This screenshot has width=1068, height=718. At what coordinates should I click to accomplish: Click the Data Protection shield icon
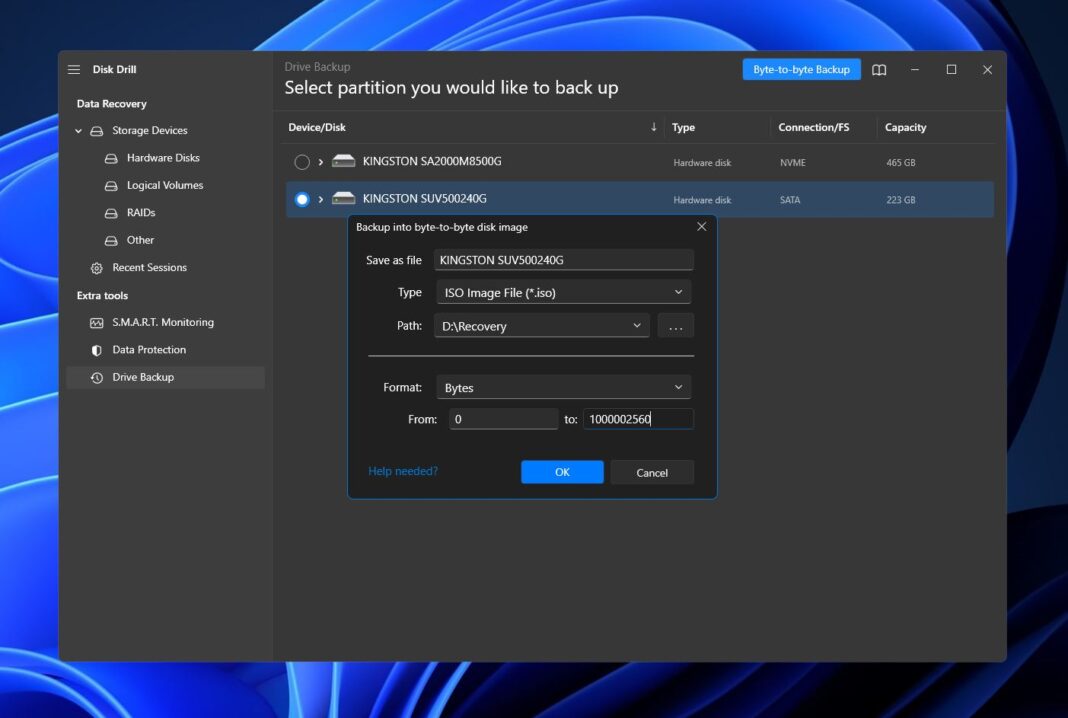coord(97,350)
